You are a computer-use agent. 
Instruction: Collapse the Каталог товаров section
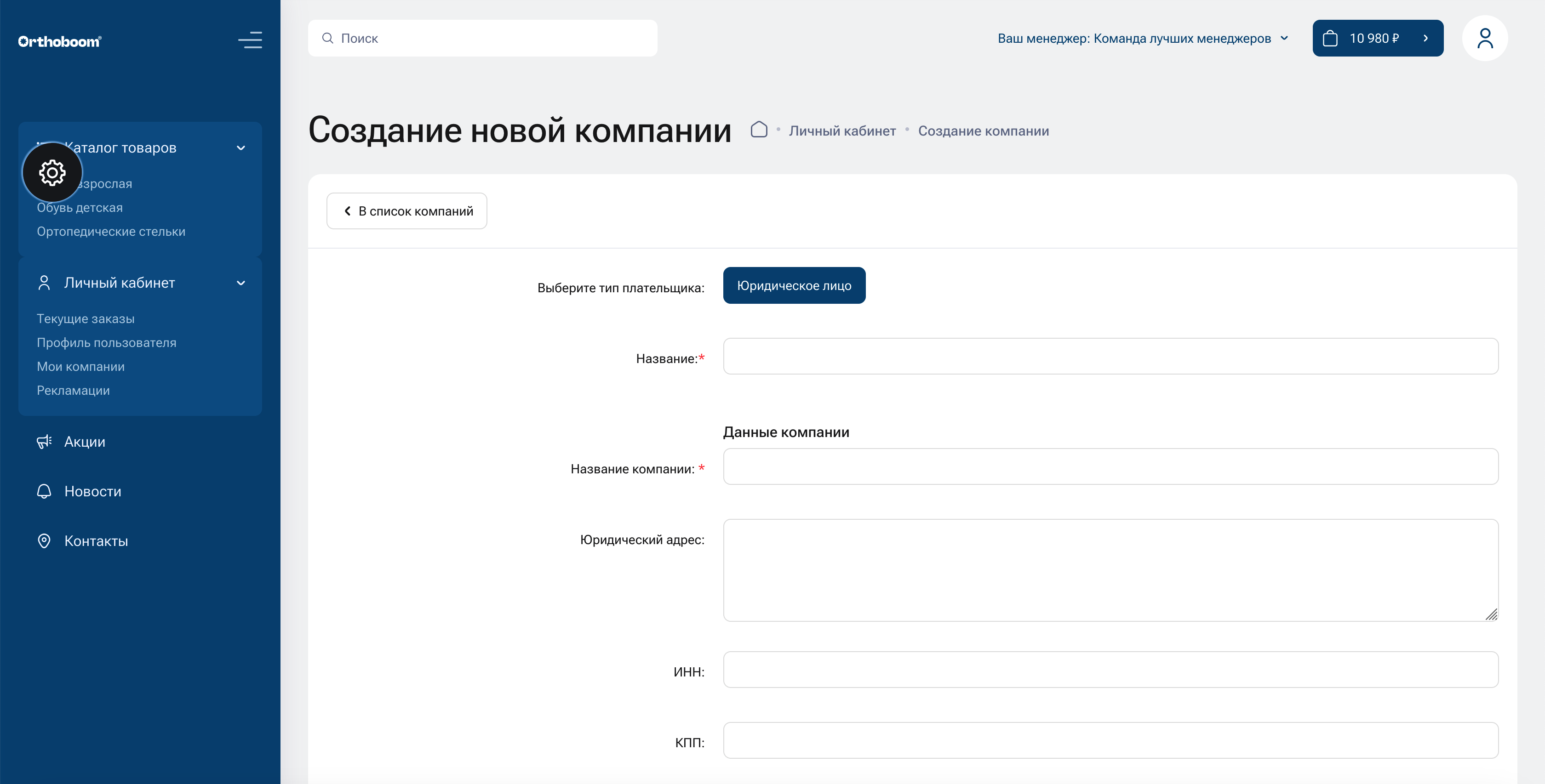click(241, 148)
